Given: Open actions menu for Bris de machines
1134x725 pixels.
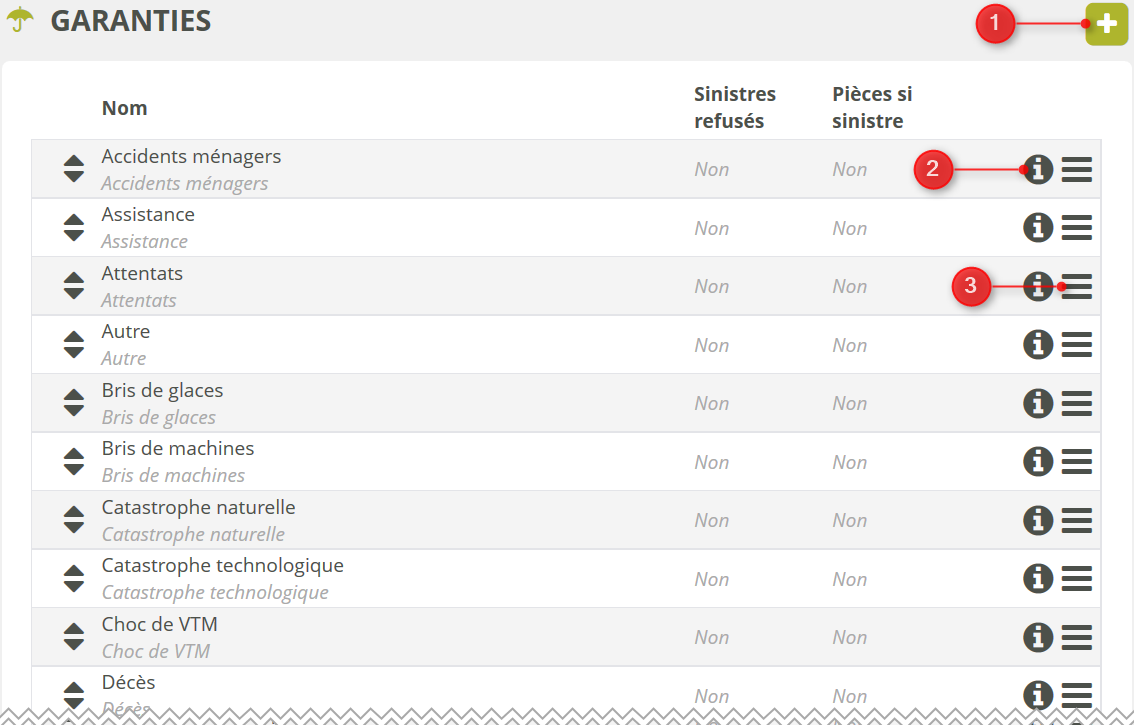Looking at the screenshot, I should pos(1076,462).
